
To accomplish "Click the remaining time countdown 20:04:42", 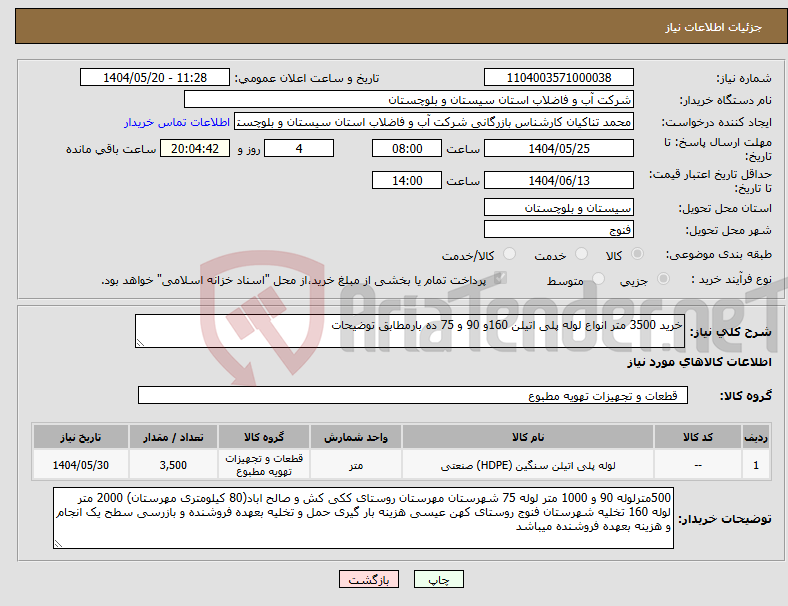I will (195, 148).
